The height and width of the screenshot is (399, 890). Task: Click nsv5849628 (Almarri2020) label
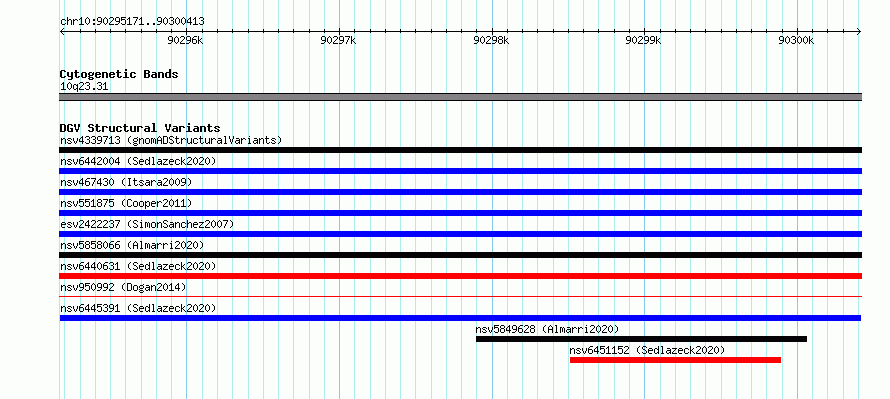[x=547, y=329]
